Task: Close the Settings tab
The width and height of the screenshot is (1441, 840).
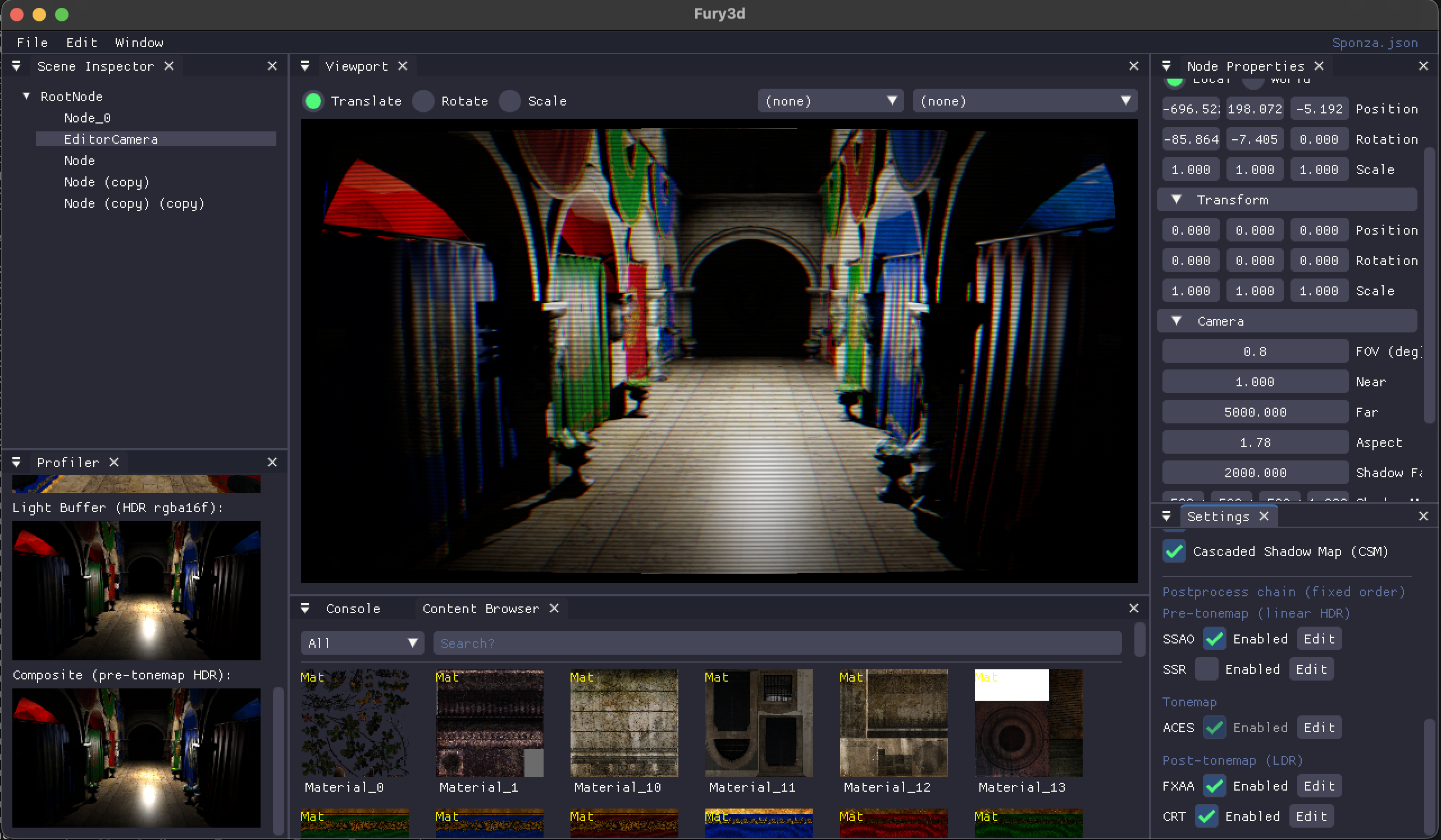Action: coord(1264,517)
